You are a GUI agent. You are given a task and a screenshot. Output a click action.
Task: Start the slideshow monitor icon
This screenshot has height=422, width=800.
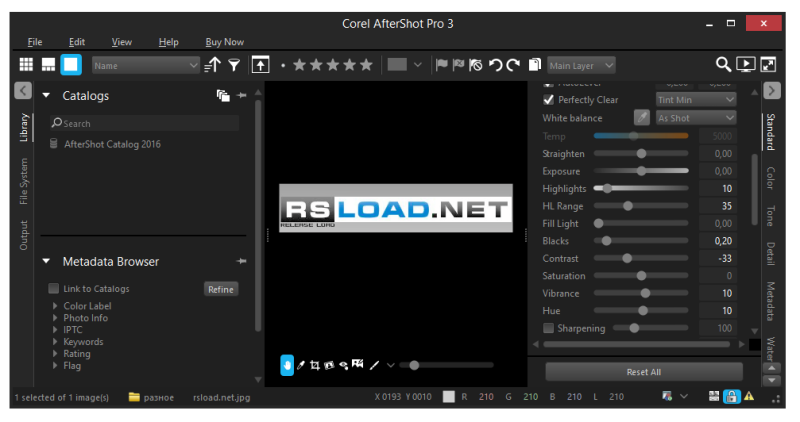[x=746, y=64]
